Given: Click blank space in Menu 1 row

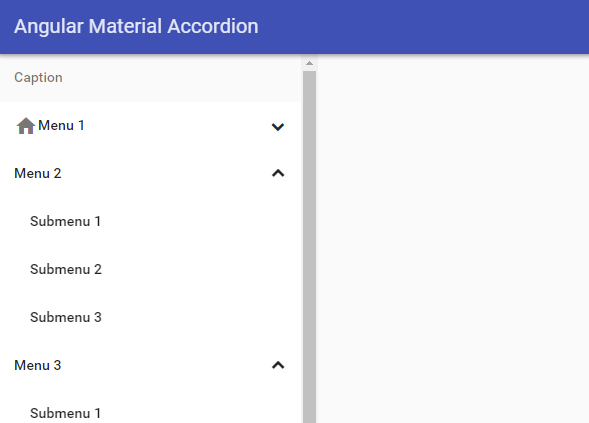Looking at the screenshot, I should pos(177,126).
